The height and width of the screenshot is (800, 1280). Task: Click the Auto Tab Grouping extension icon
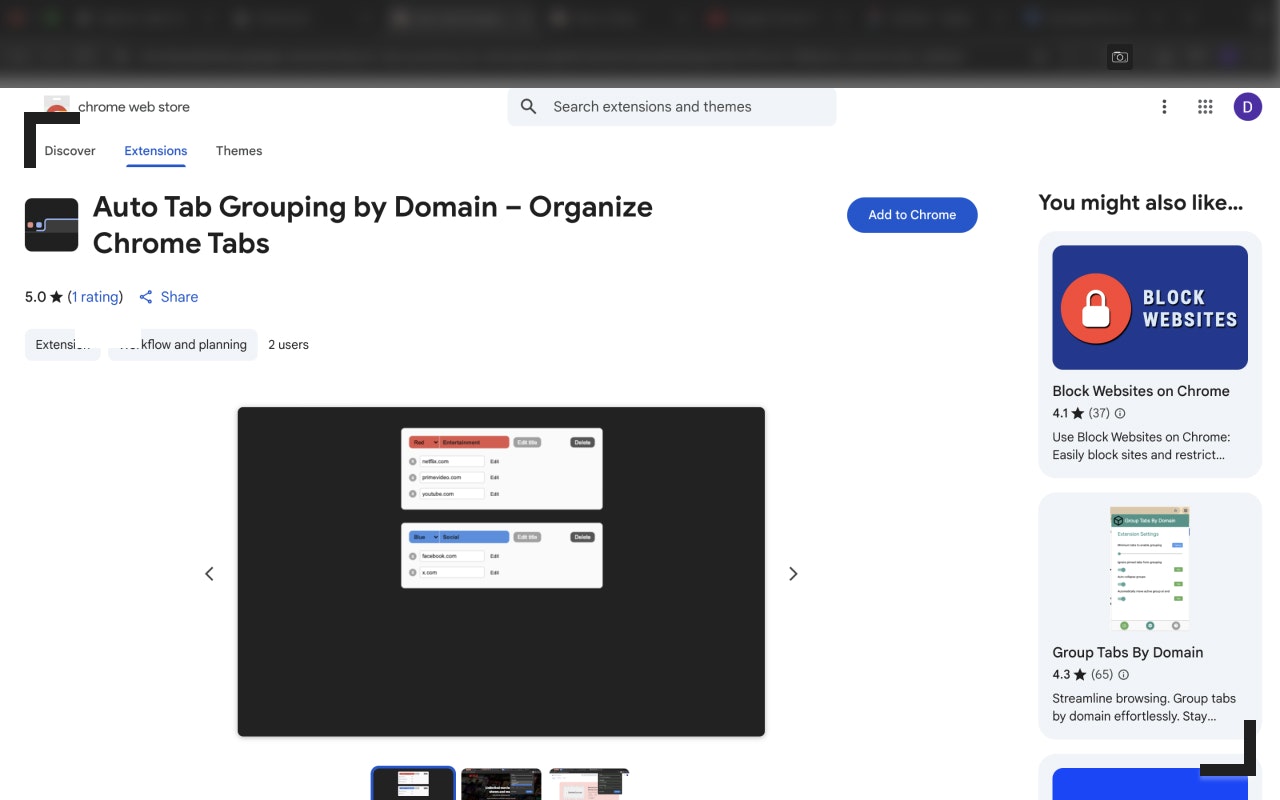click(52, 225)
